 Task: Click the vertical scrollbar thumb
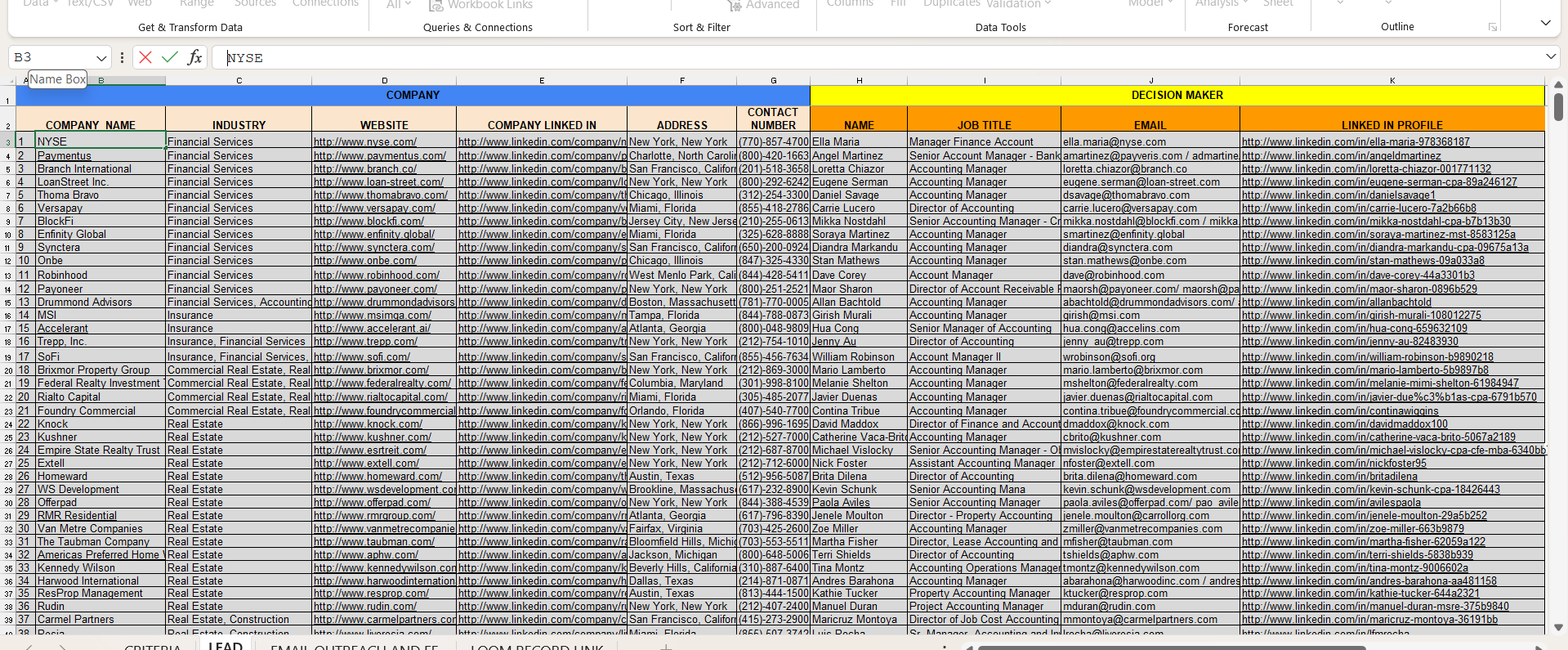(x=1558, y=107)
